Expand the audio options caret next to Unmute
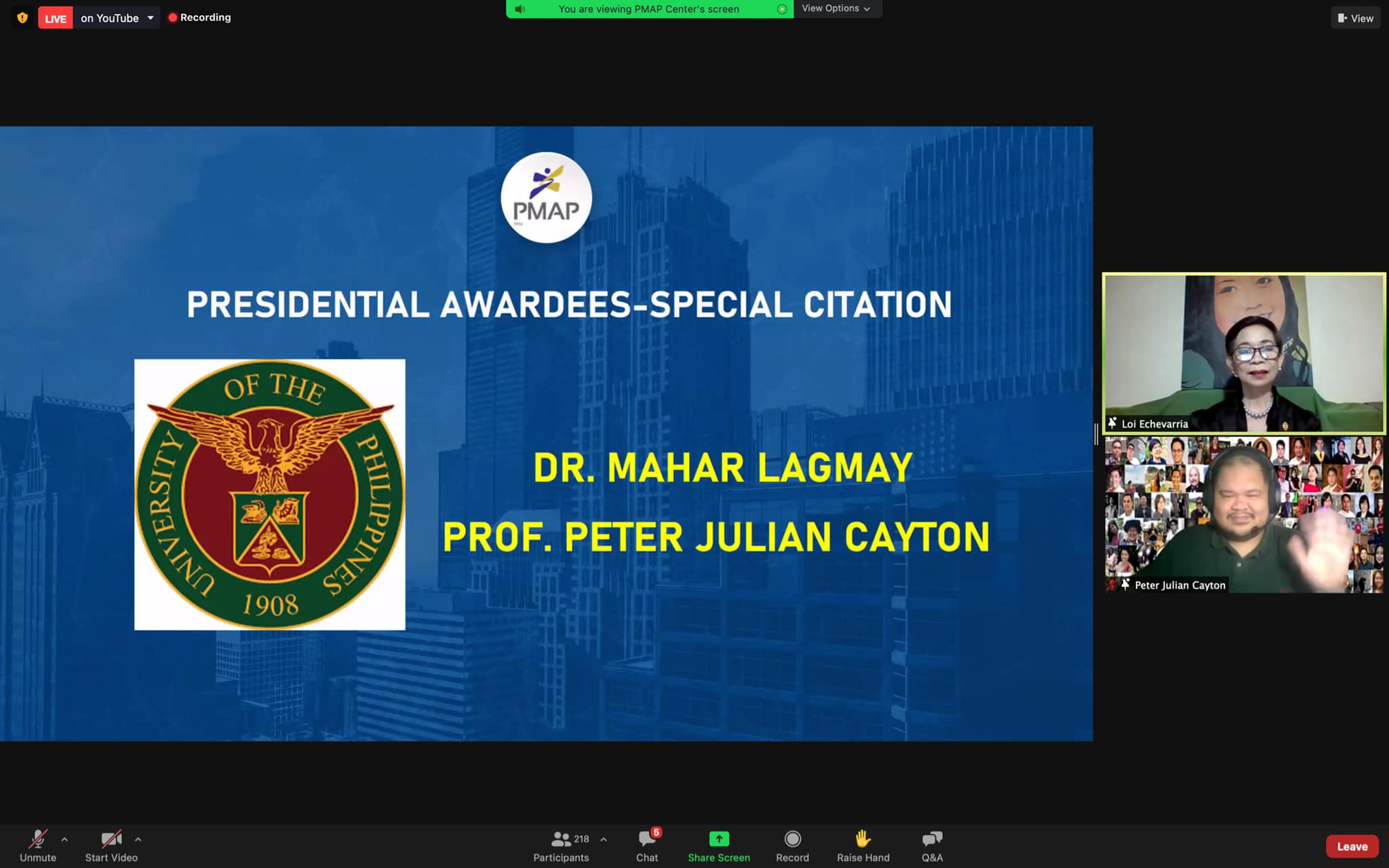 pos(64,840)
